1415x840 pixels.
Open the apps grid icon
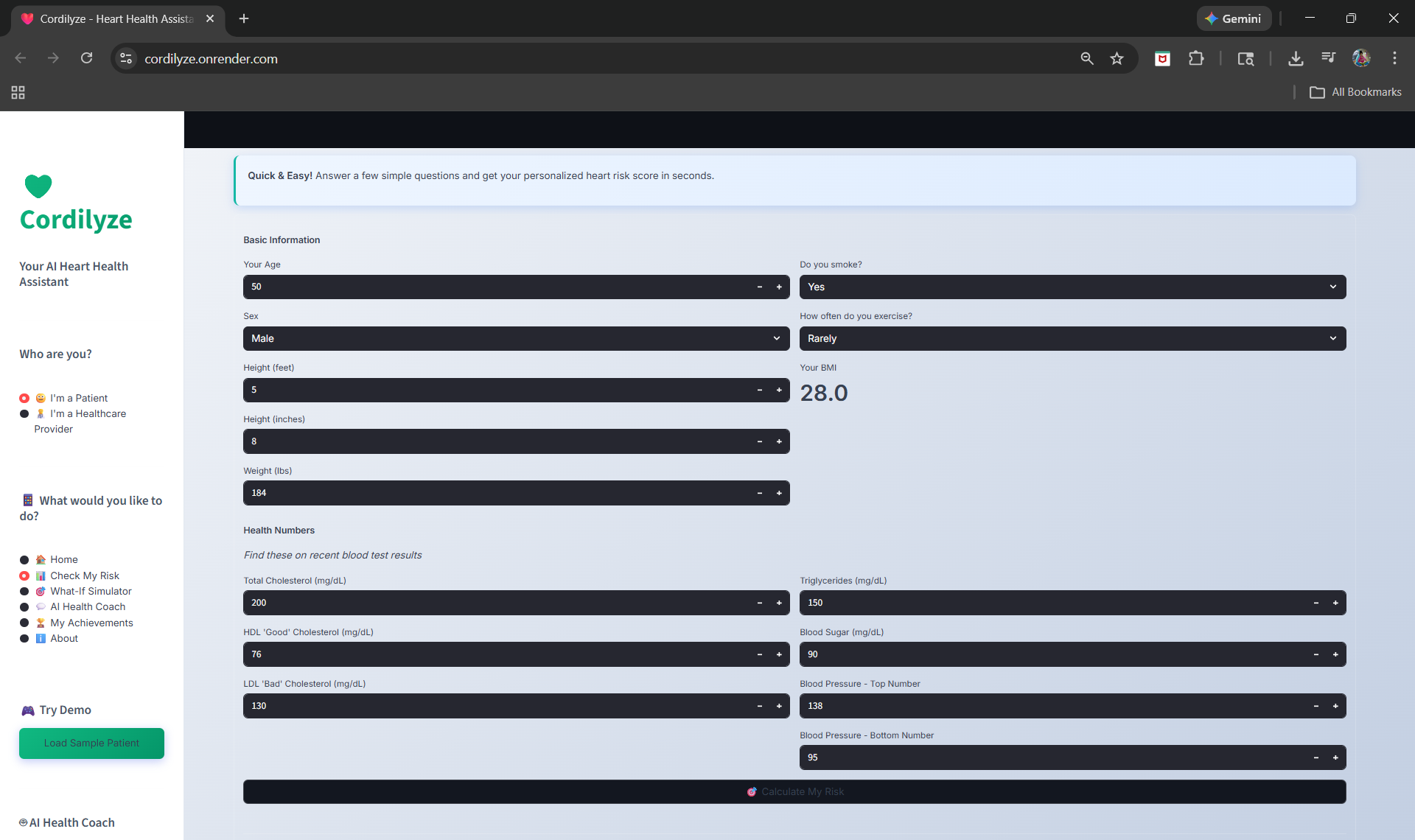coord(18,92)
